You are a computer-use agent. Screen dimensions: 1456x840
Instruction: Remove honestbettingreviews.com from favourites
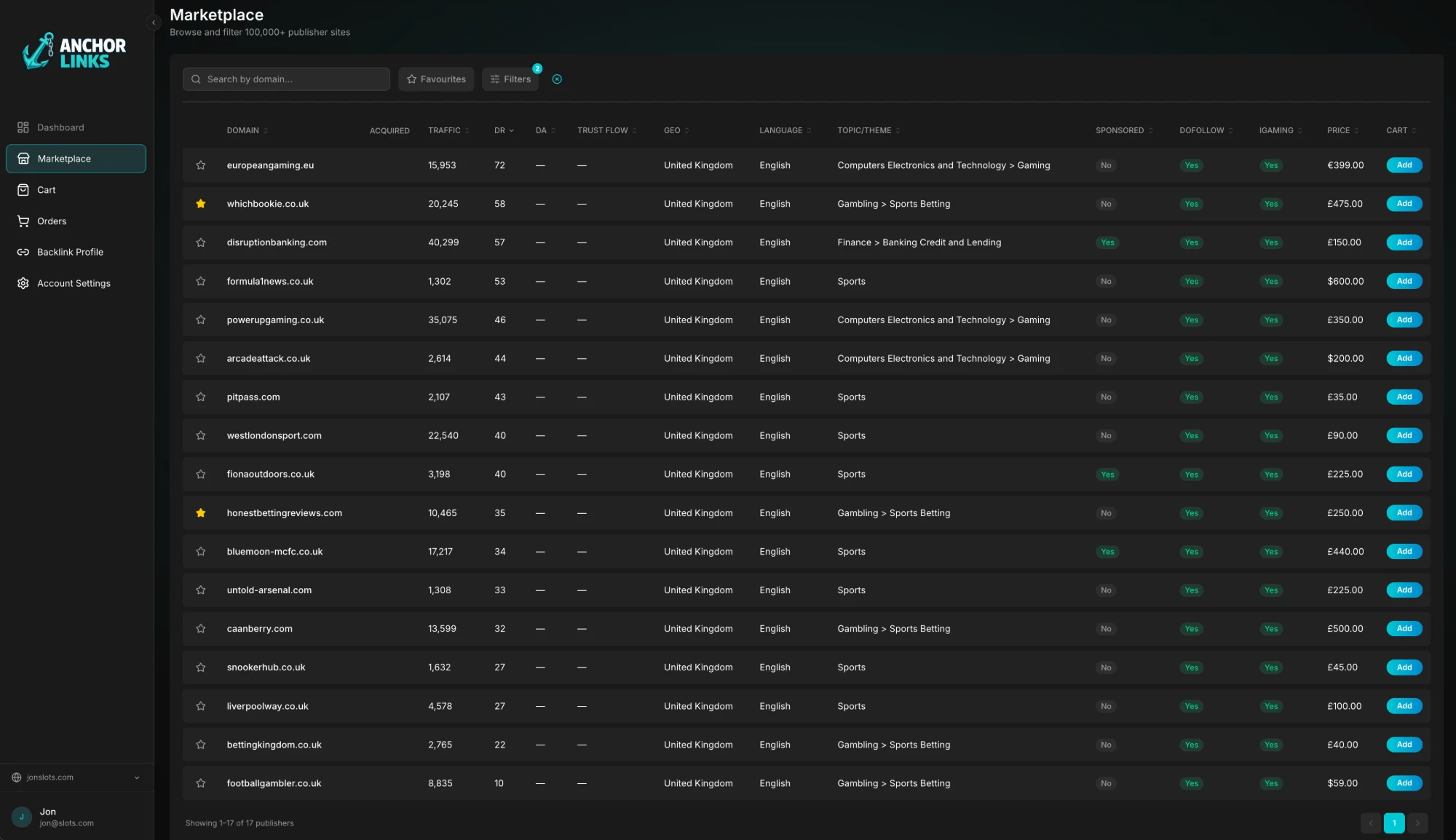click(201, 513)
